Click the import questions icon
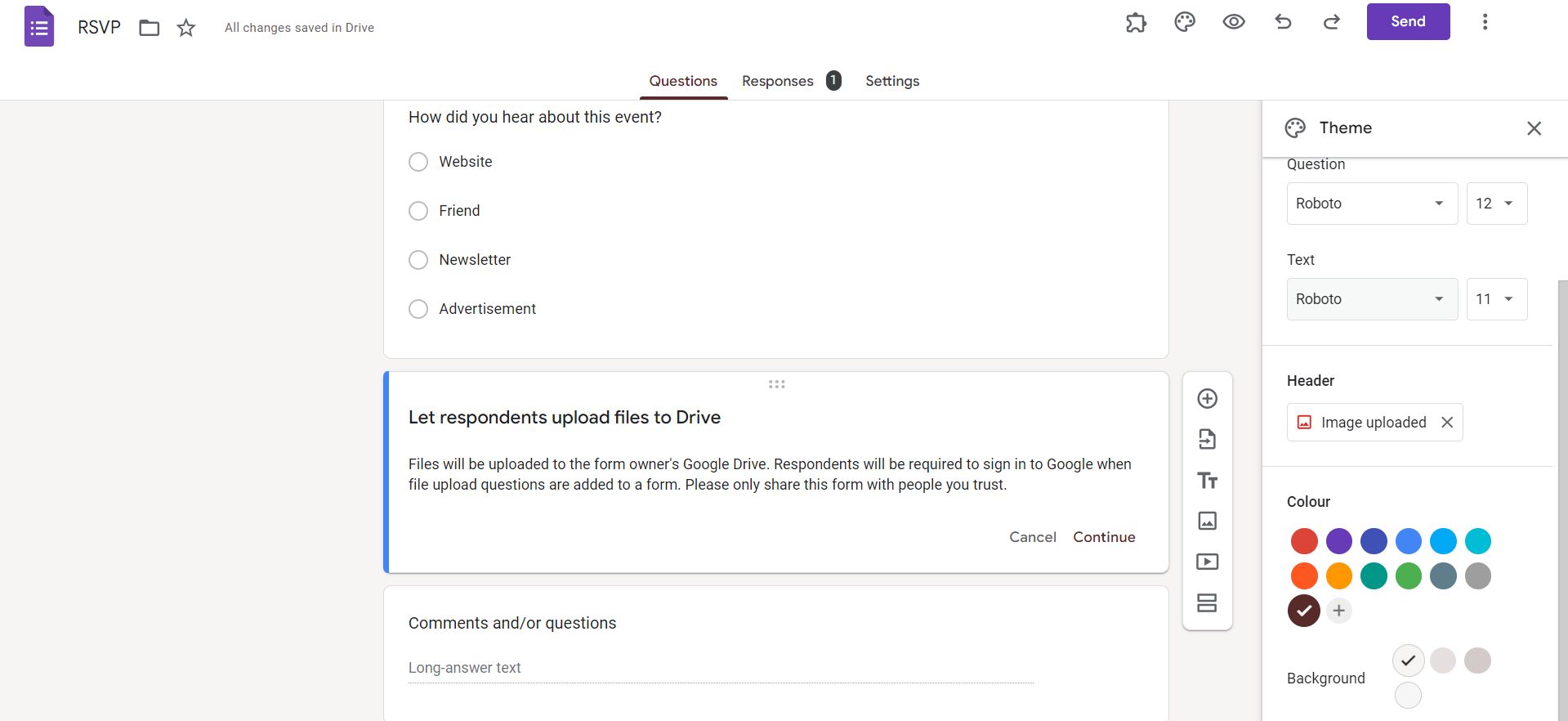Screen dimensions: 1568x721 (x=1207, y=439)
